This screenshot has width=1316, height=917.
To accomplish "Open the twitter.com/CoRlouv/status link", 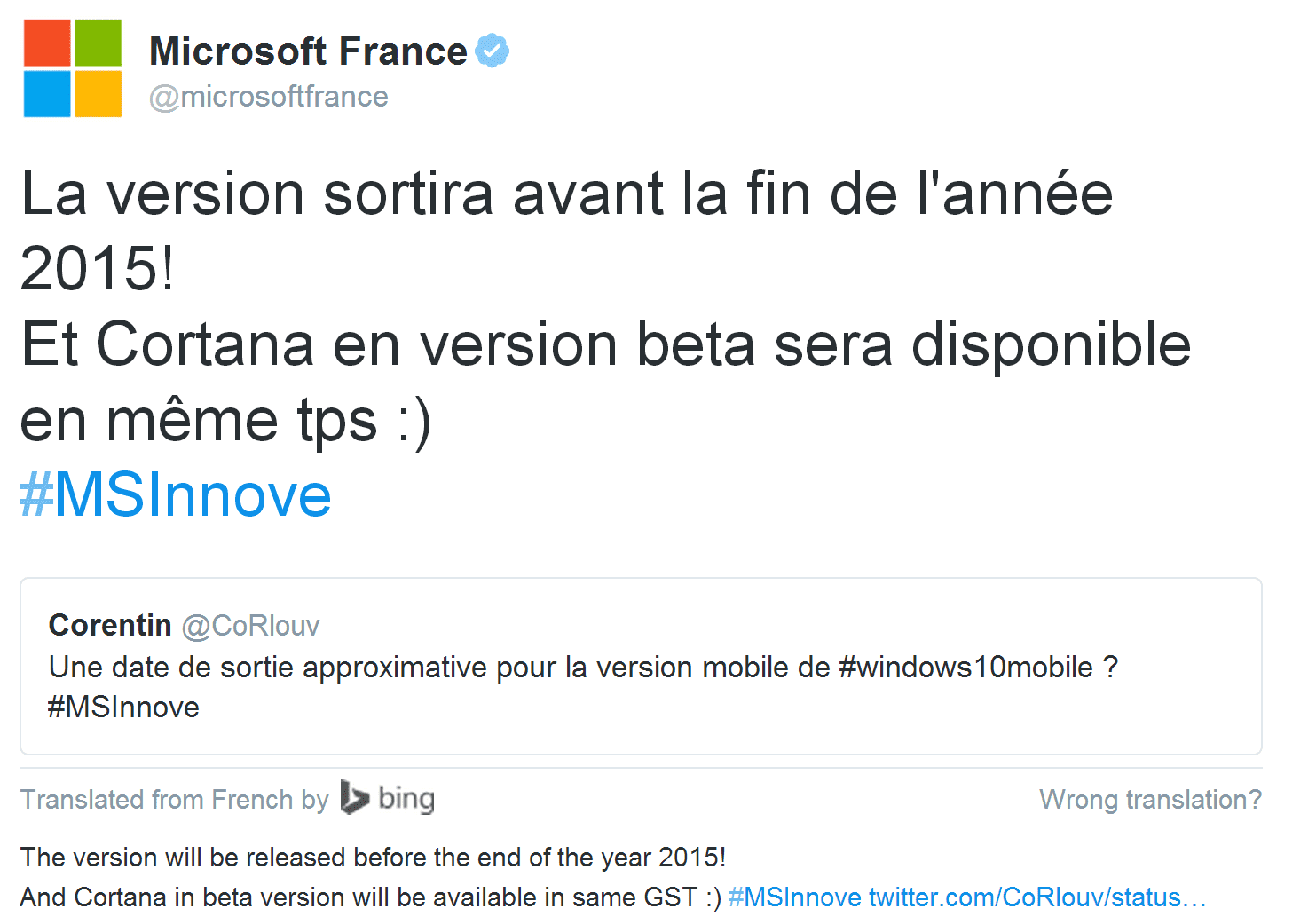I will pyautogui.click(x=1036, y=897).
